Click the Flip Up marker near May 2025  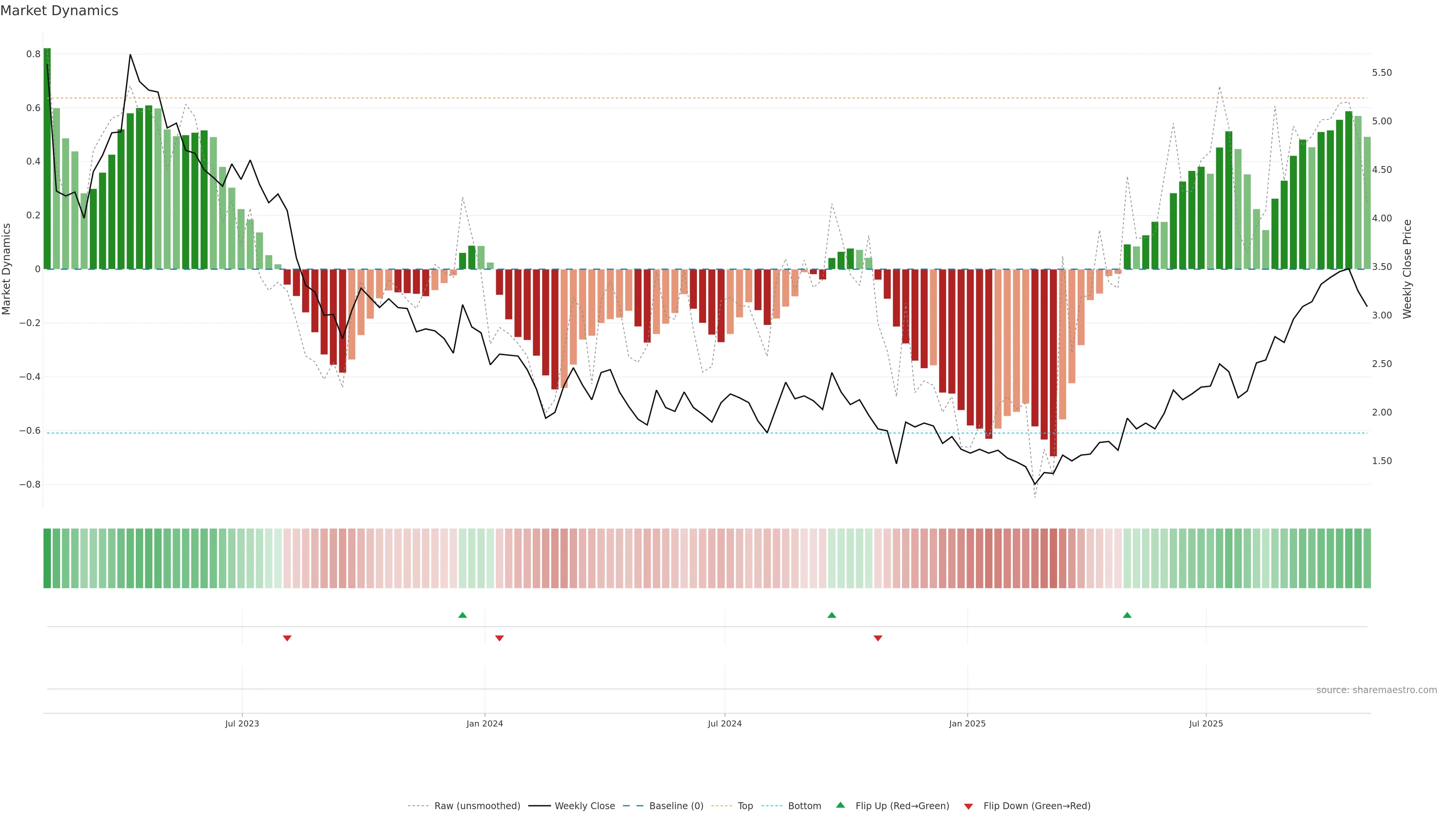1127,615
